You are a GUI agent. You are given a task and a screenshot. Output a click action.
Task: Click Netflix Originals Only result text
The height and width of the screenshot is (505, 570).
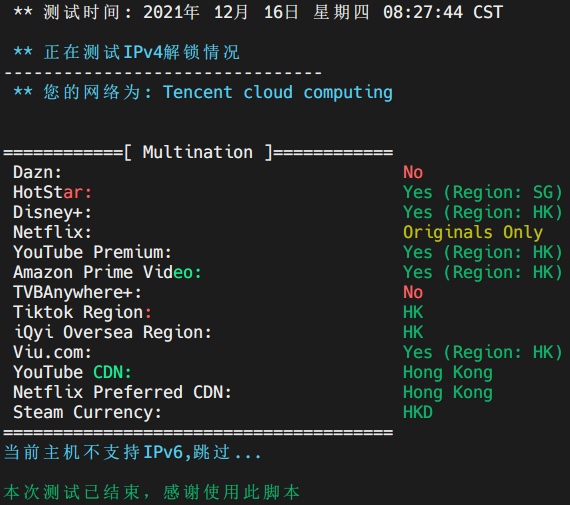click(x=473, y=232)
